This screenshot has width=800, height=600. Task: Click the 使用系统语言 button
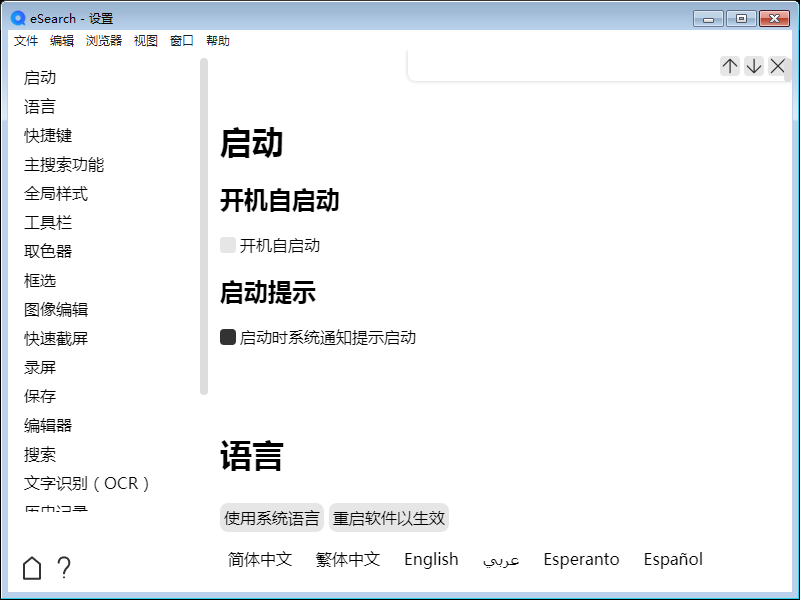click(x=269, y=517)
